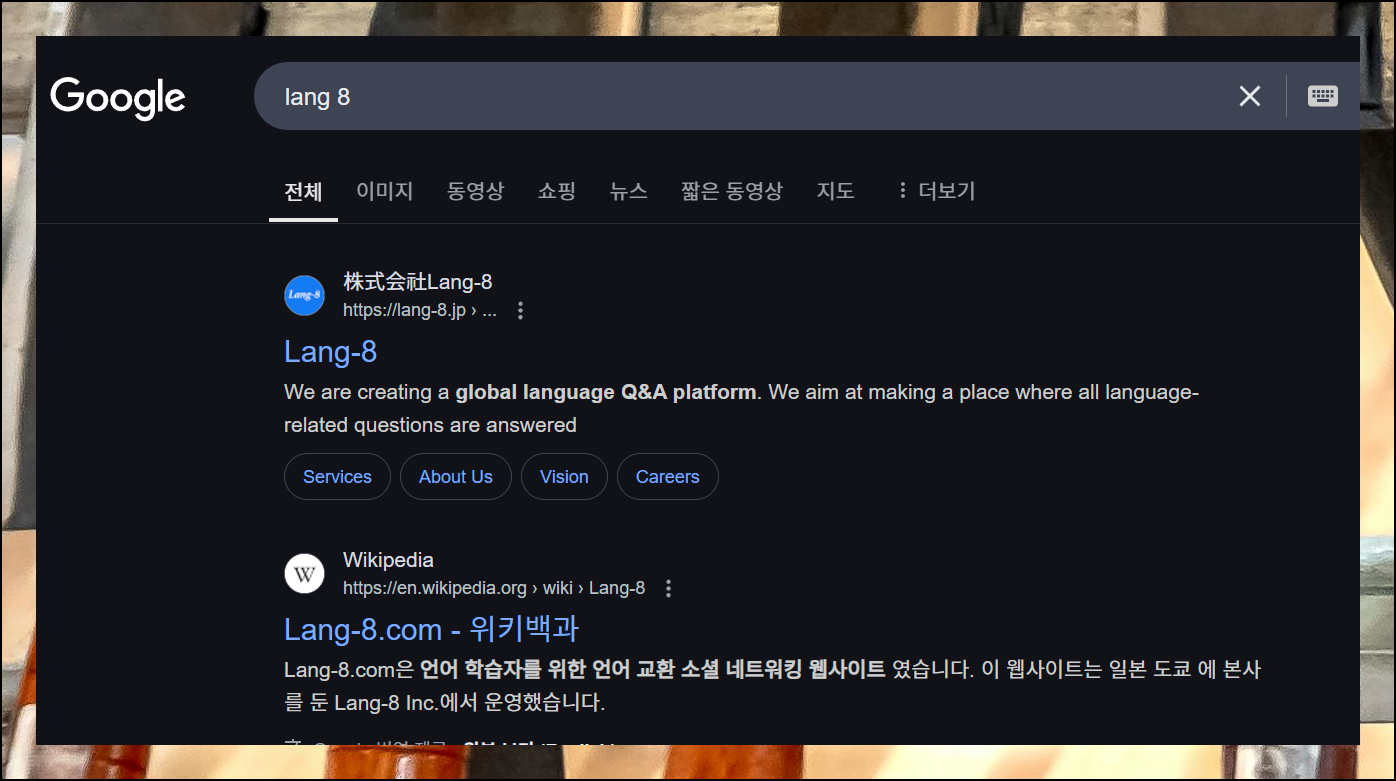Image resolution: width=1396 pixels, height=781 pixels.
Task: Switch to the 지도 tab
Action: click(x=835, y=190)
